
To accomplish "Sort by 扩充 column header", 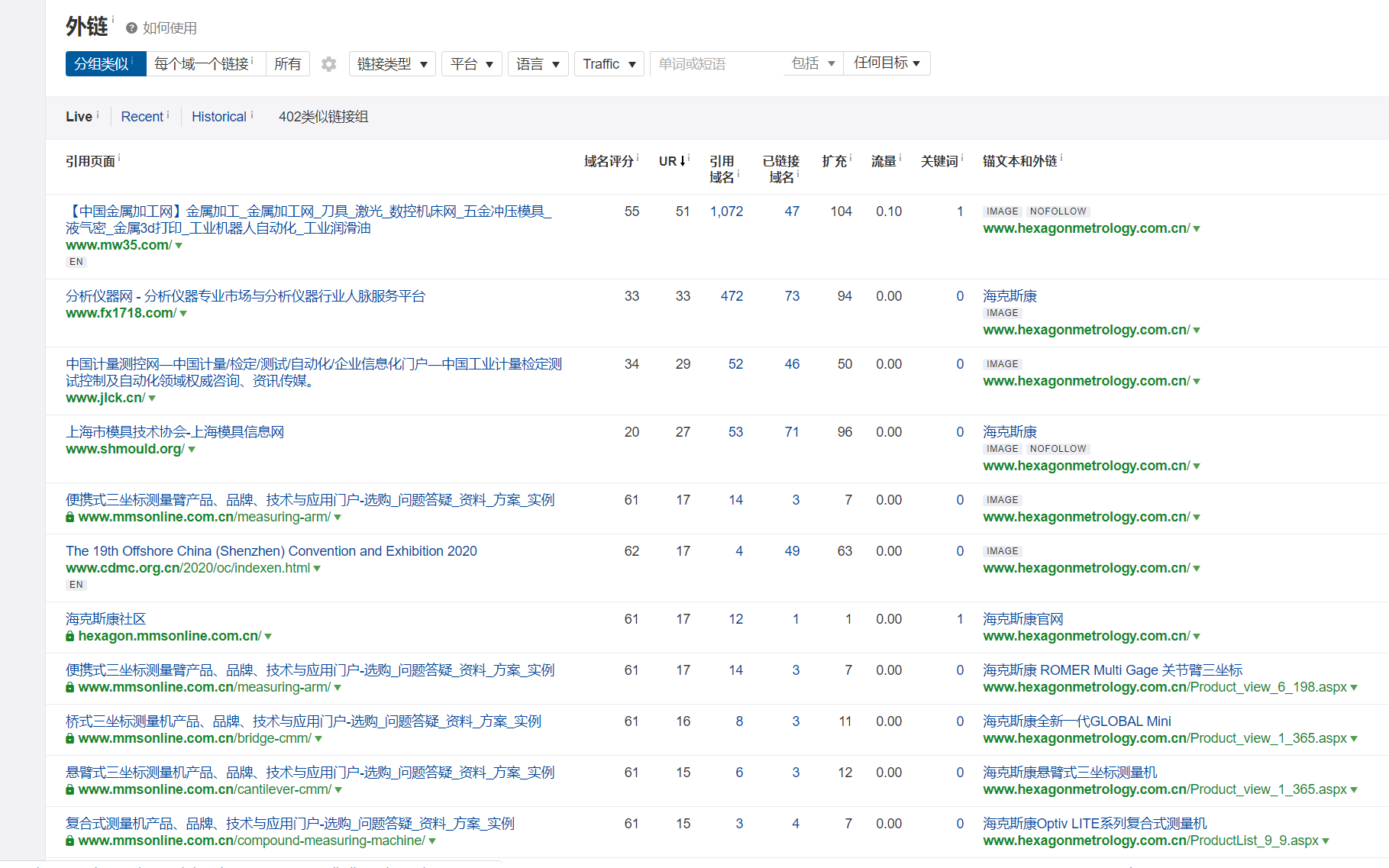I will click(x=834, y=161).
